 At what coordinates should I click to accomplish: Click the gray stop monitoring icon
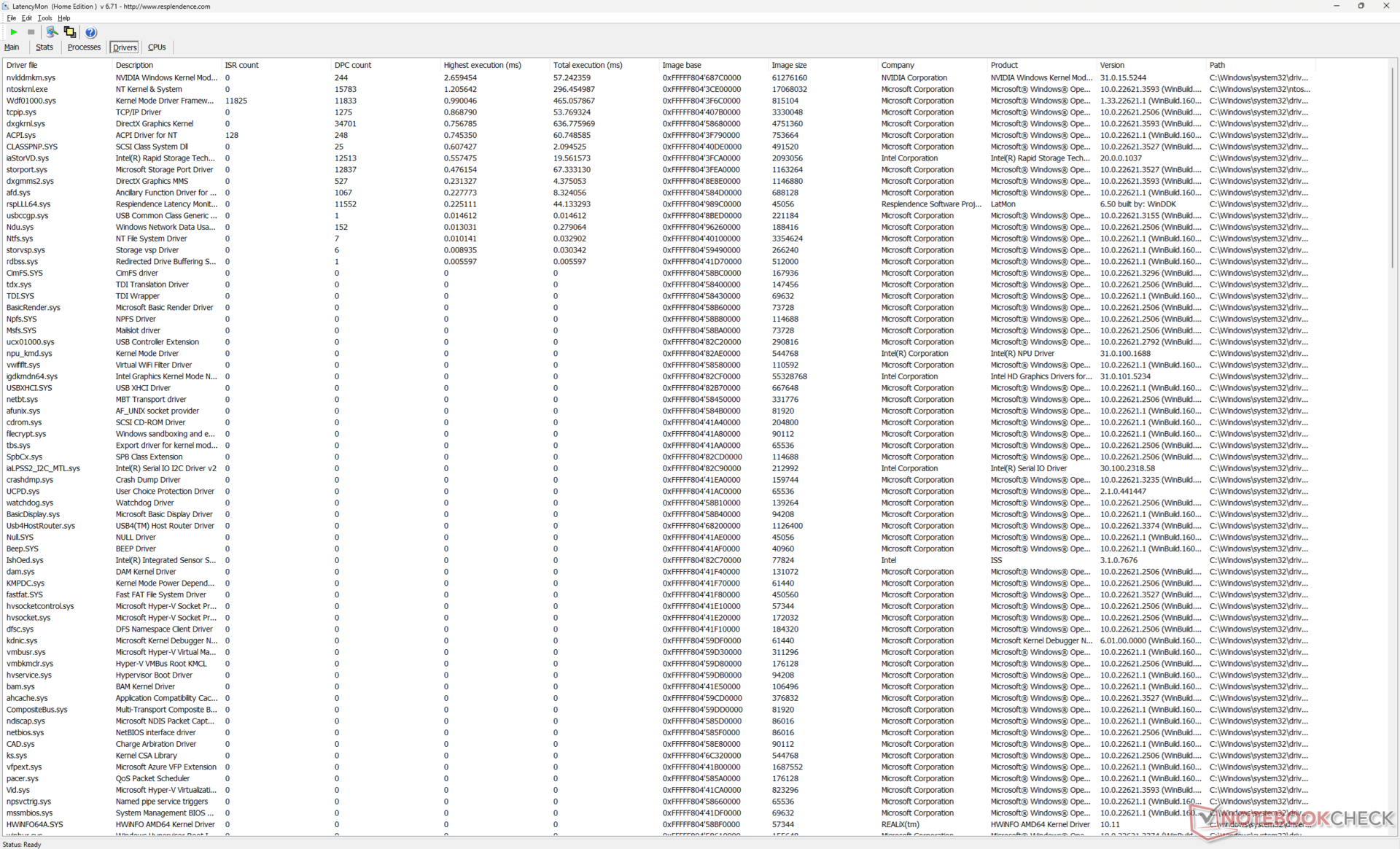pos(31,32)
